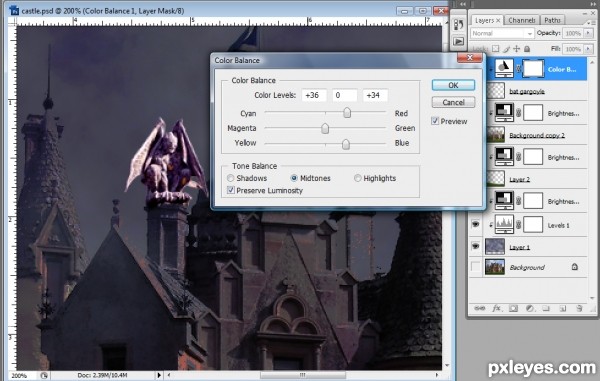Image resolution: width=600 pixels, height=381 pixels.
Task: Open layer style fx menu icon
Action: pos(496,308)
